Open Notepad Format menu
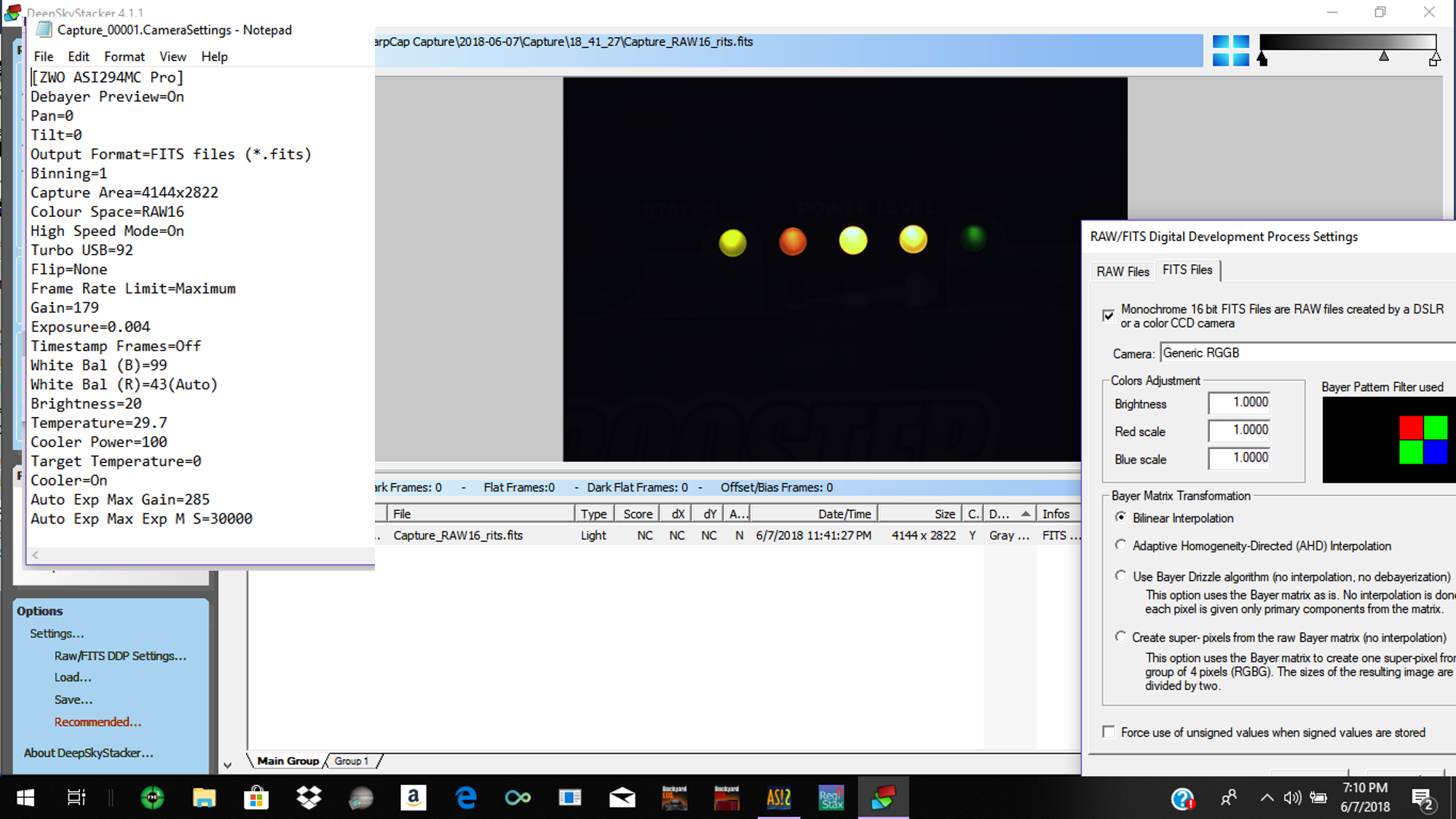Screen dimensions: 1456x819 point(124,56)
